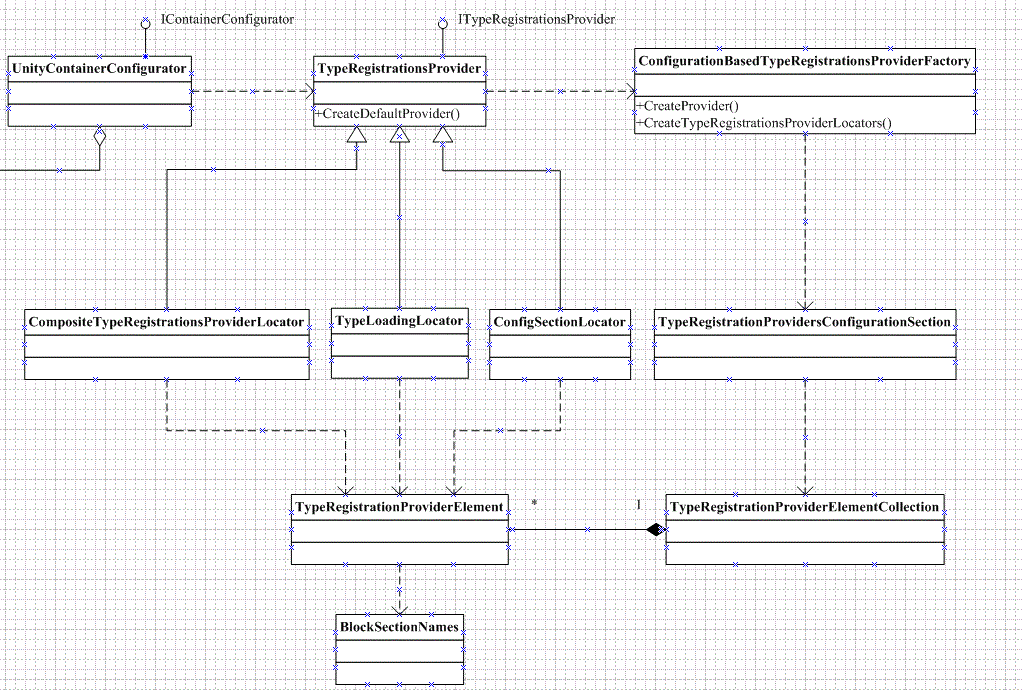
Task: Select dashed connector from ConfigSectionLocator down to Element
Action: 500,430
